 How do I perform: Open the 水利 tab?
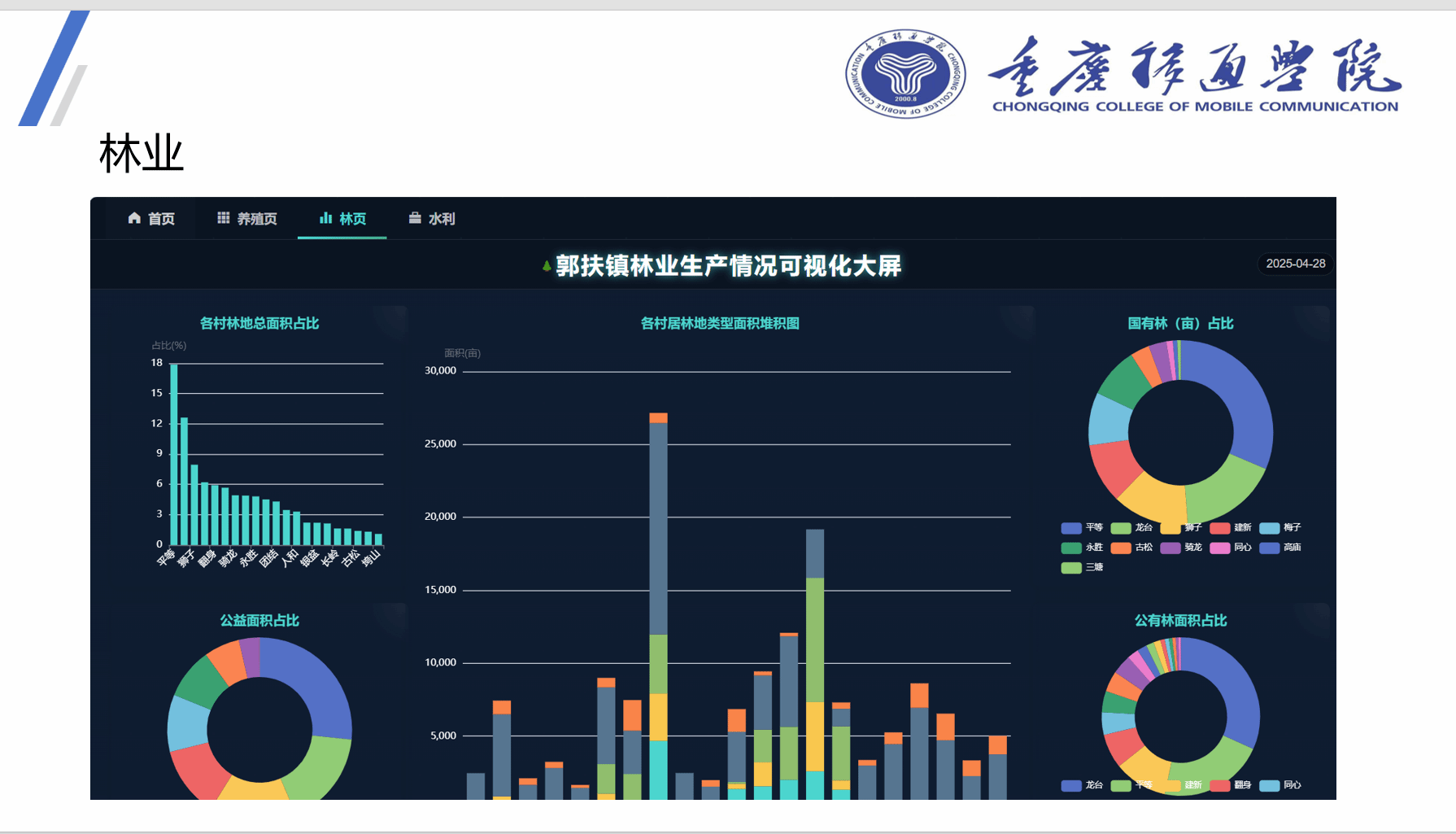coord(432,218)
